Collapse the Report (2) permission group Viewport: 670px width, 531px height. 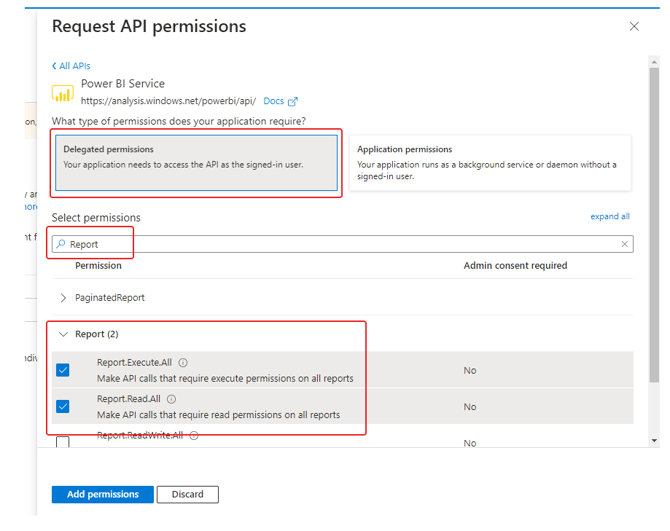(x=64, y=334)
